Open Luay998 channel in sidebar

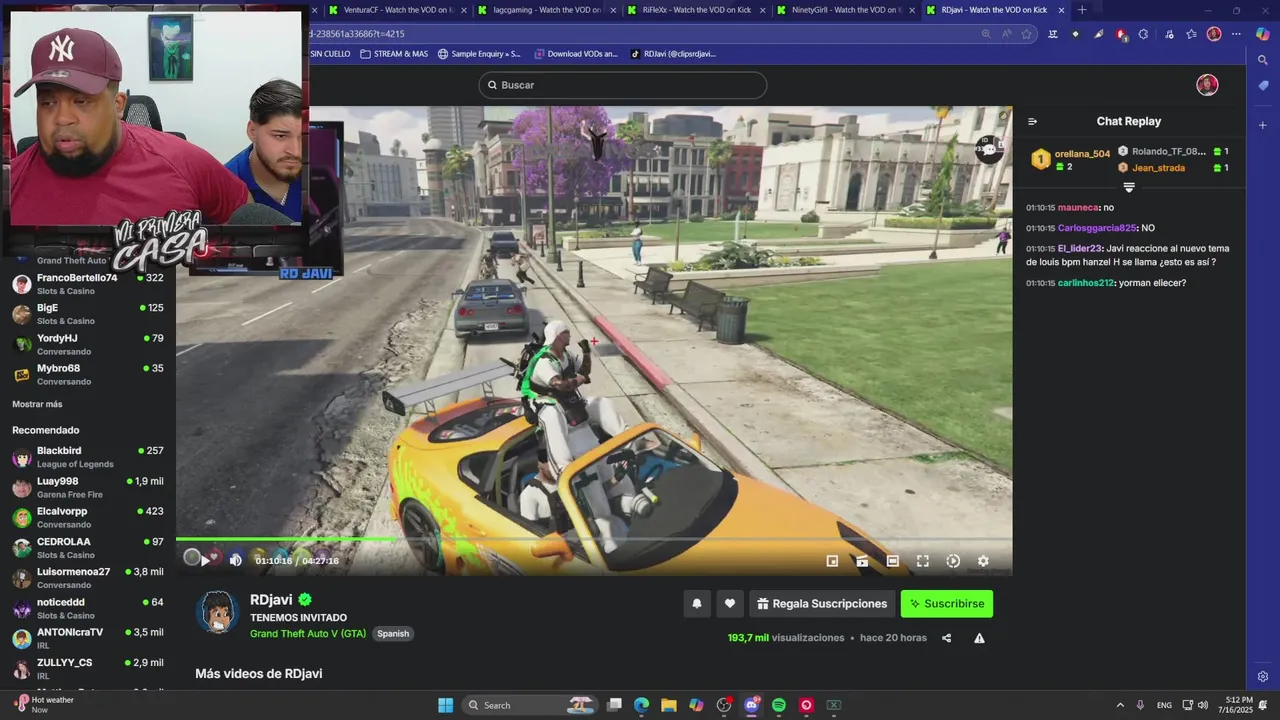[88, 487]
